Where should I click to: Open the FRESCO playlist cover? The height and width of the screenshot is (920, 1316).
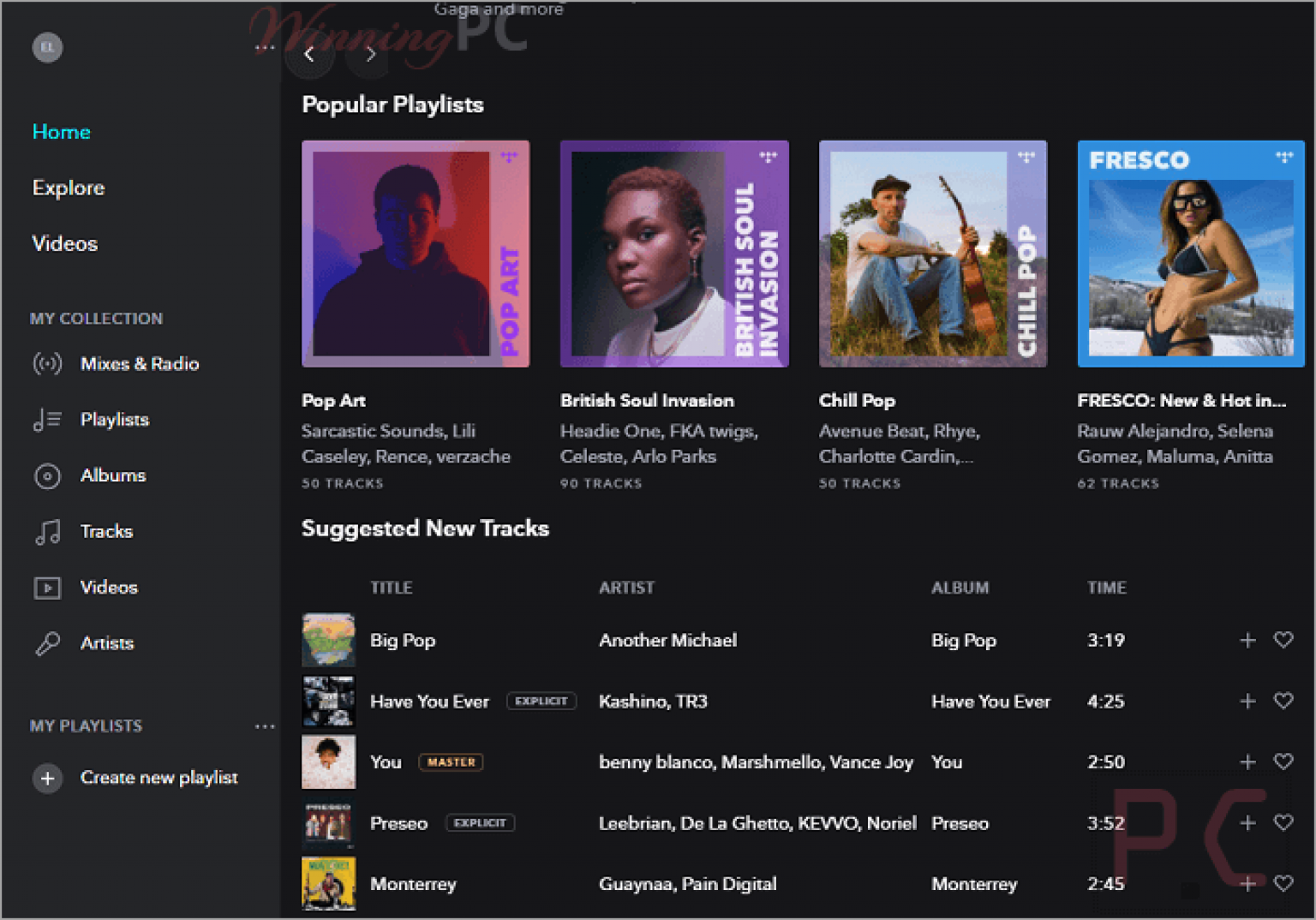click(x=1191, y=254)
